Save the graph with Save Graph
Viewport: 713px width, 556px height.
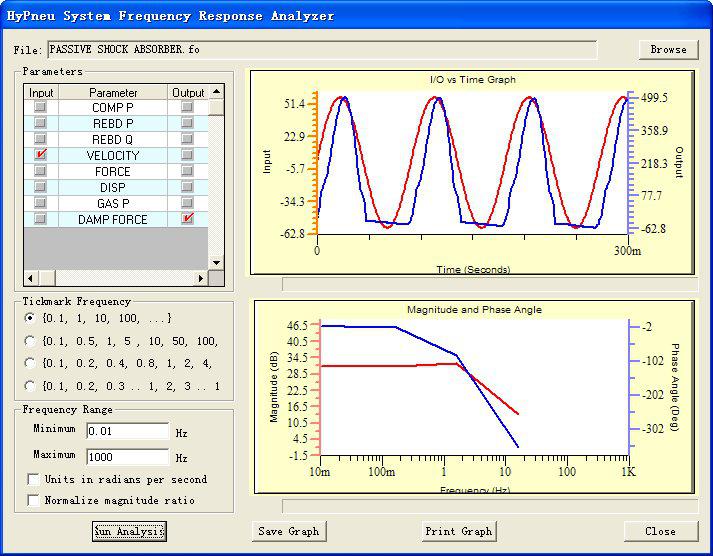289,531
